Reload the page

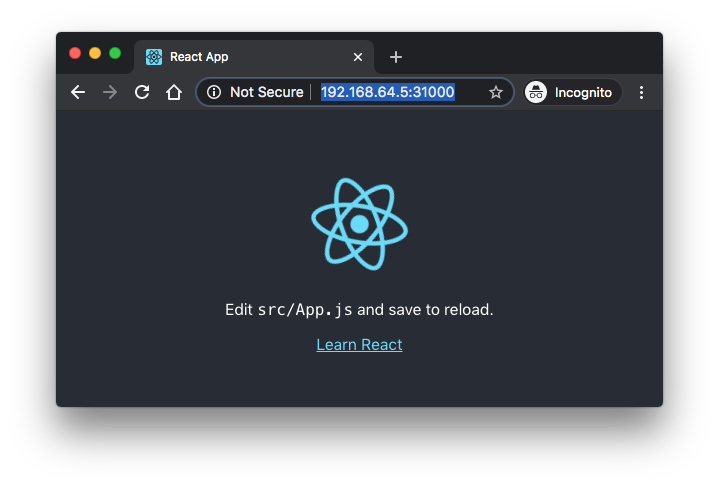pos(142,92)
